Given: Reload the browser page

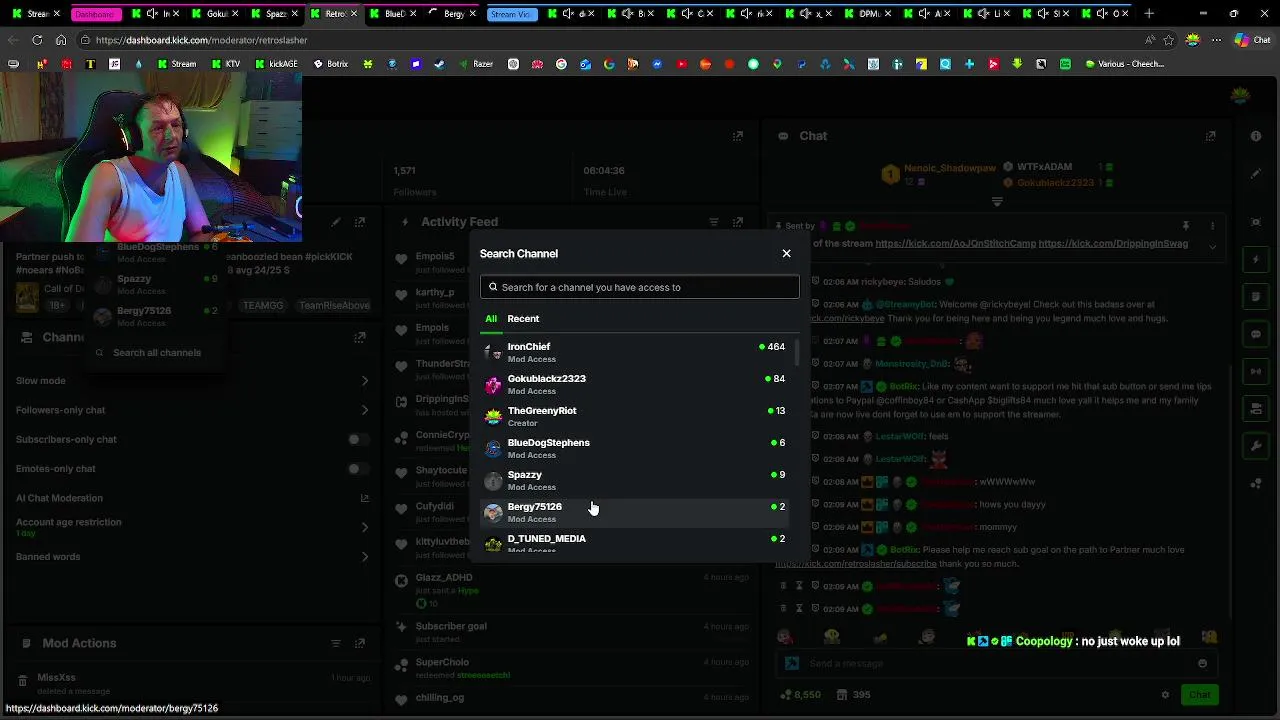Looking at the screenshot, I should pyautogui.click(x=37, y=40).
